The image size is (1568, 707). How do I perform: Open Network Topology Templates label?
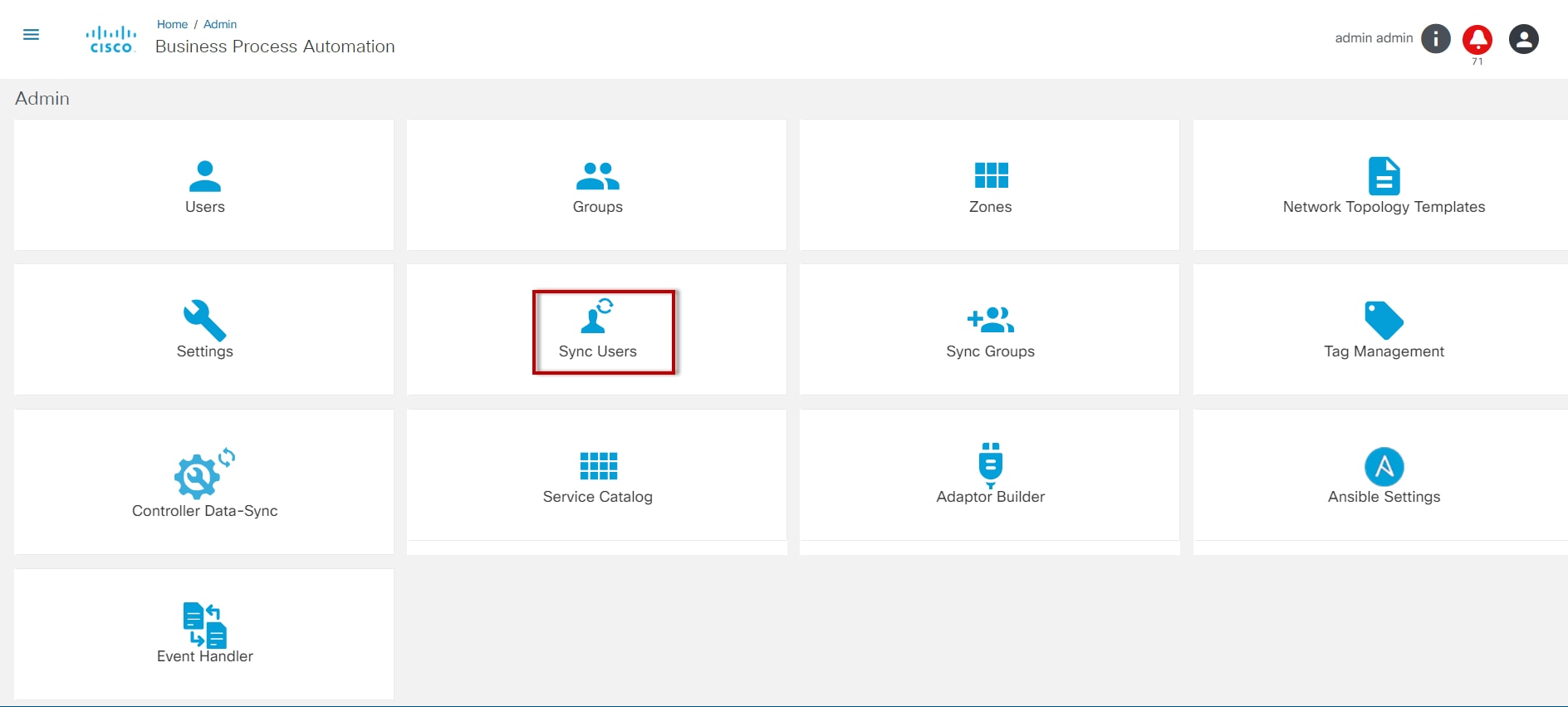point(1384,207)
